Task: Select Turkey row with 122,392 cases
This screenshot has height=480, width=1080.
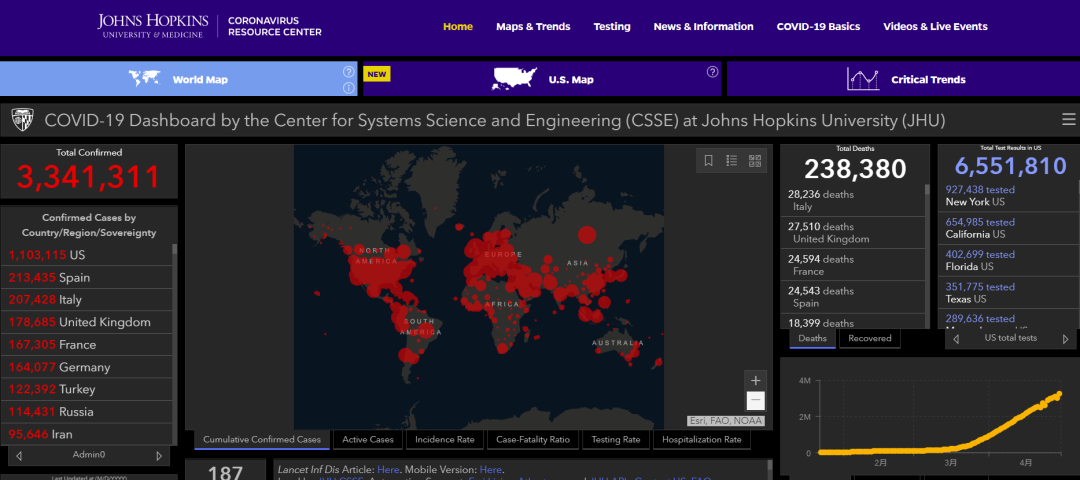Action: click(86, 389)
